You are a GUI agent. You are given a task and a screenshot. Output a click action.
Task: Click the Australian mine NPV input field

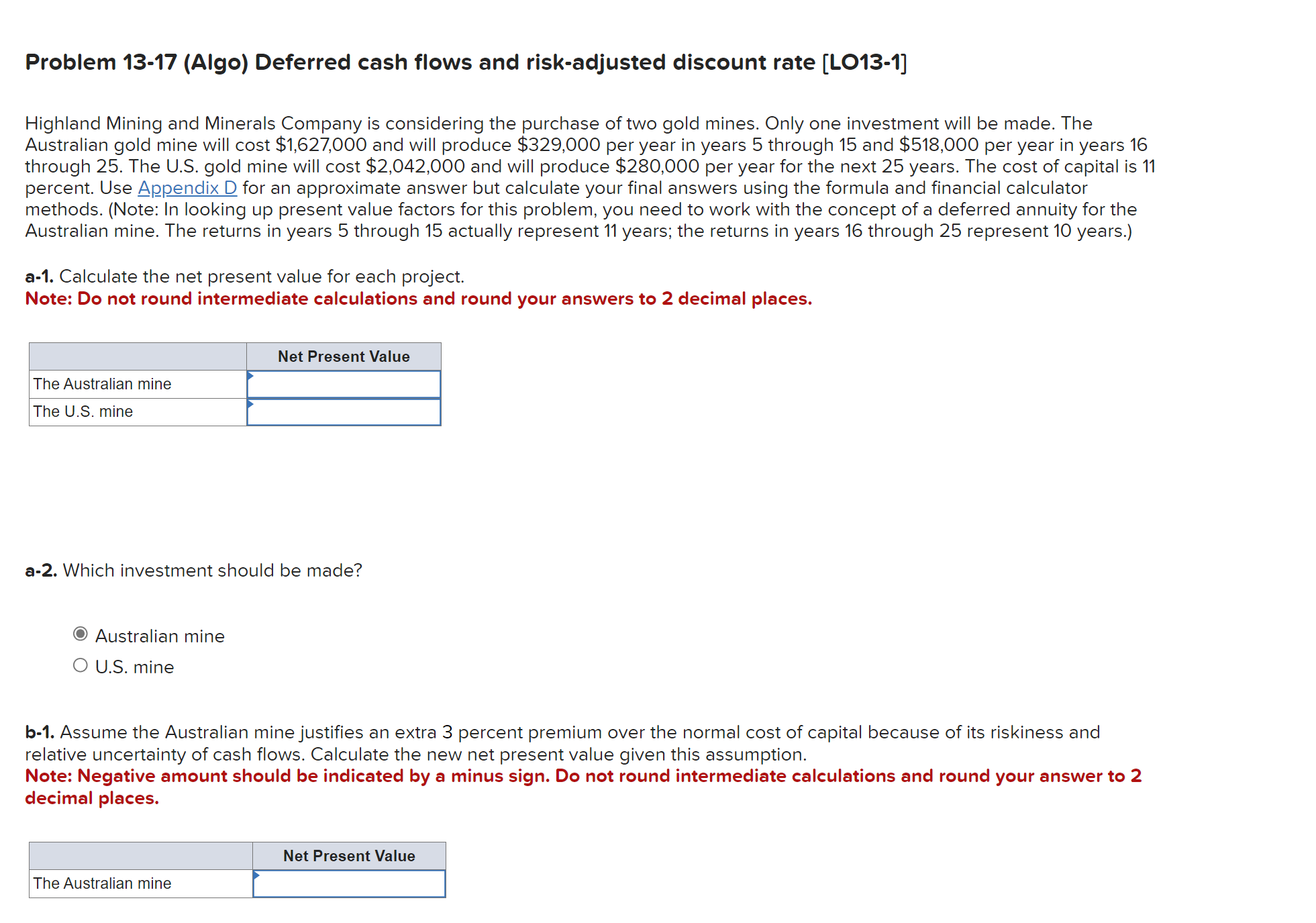(344, 383)
